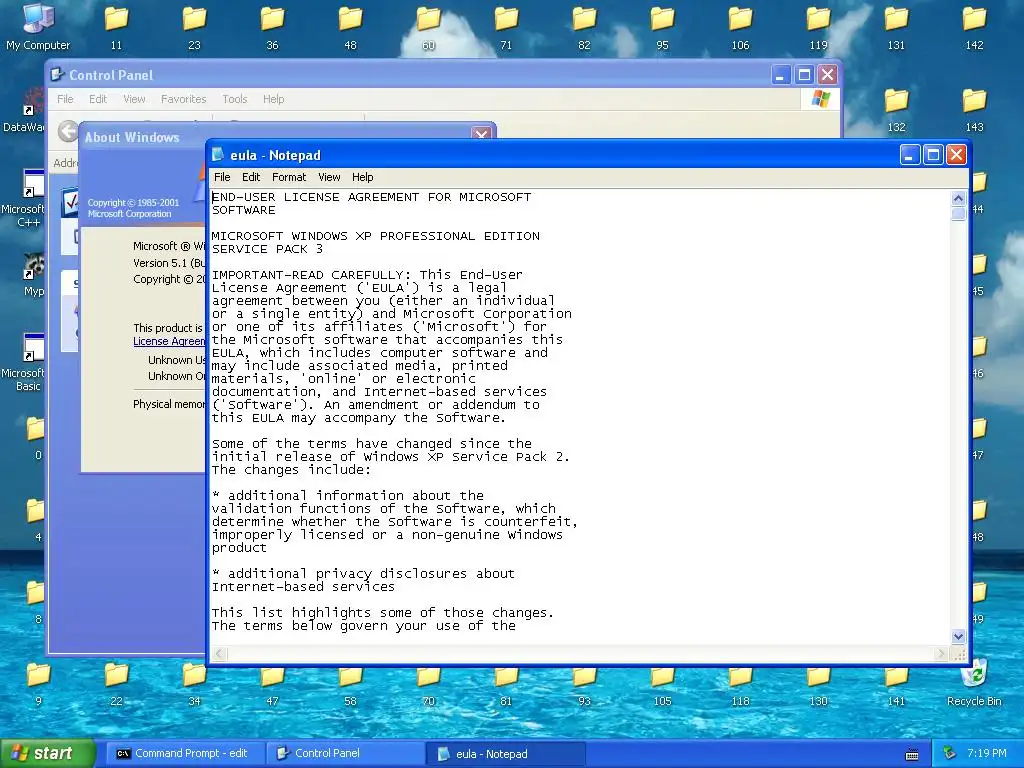Select desktop folder labeled 132
This screenshot has width=1024, height=768.
[896, 110]
